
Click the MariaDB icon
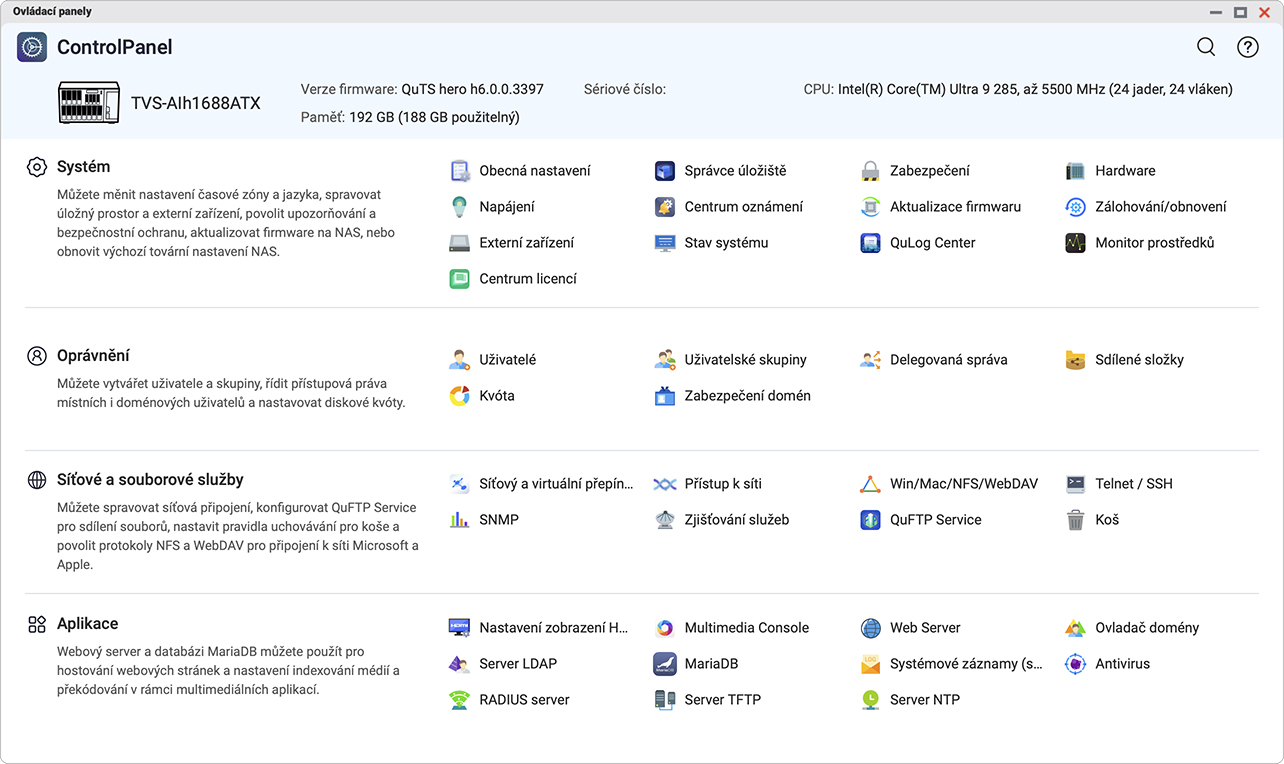click(665, 664)
